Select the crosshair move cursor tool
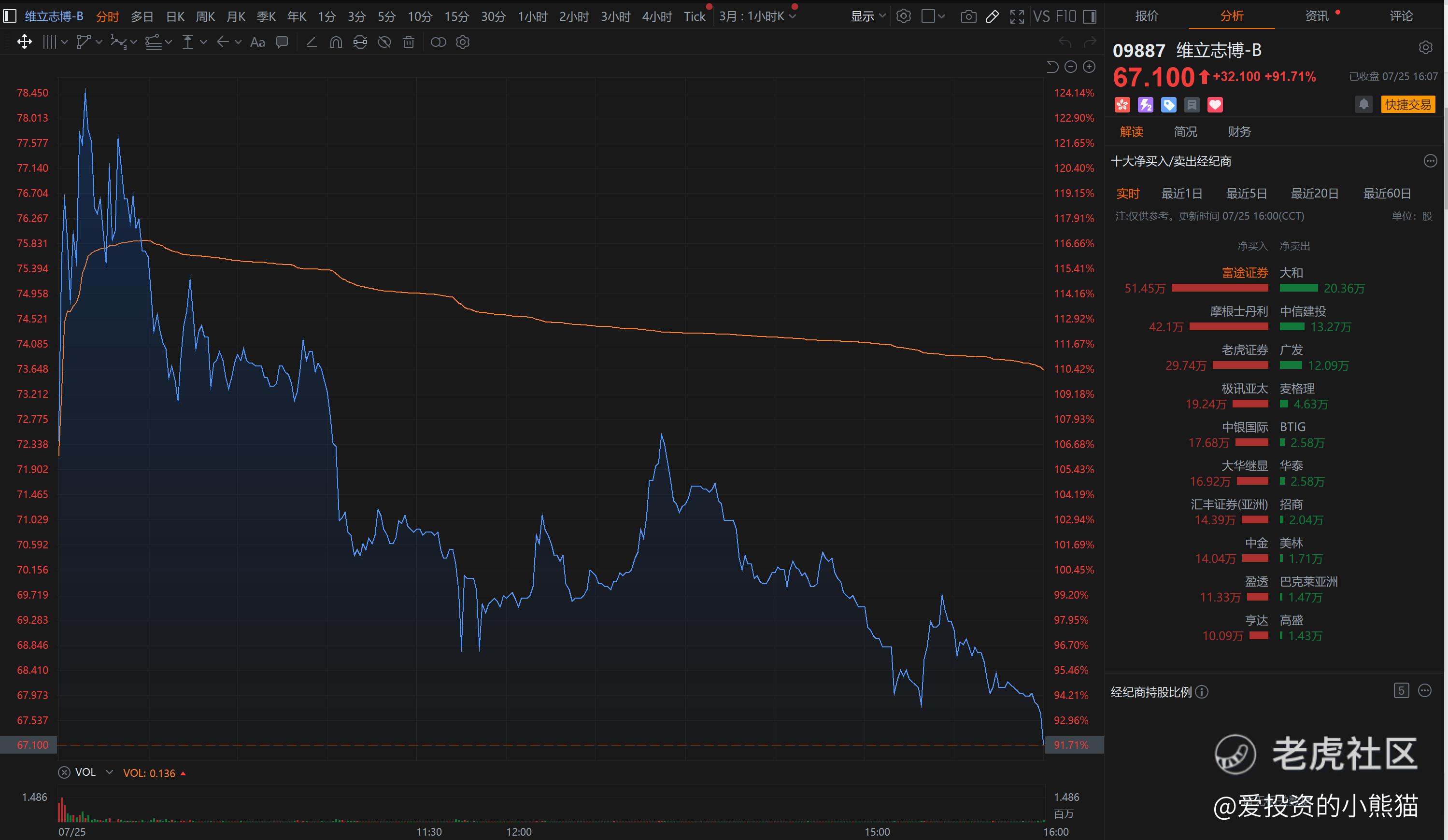This screenshot has width=1448, height=840. click(x=24, y=42)
